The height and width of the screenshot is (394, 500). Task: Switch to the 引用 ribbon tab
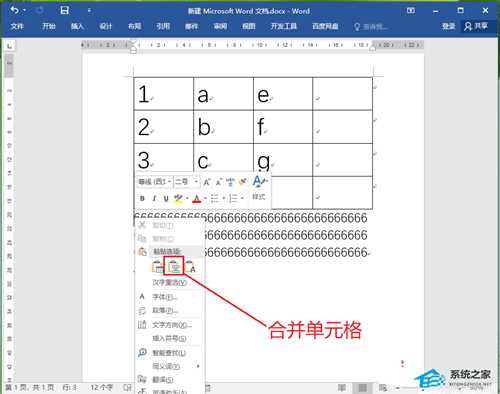(163, 26)
